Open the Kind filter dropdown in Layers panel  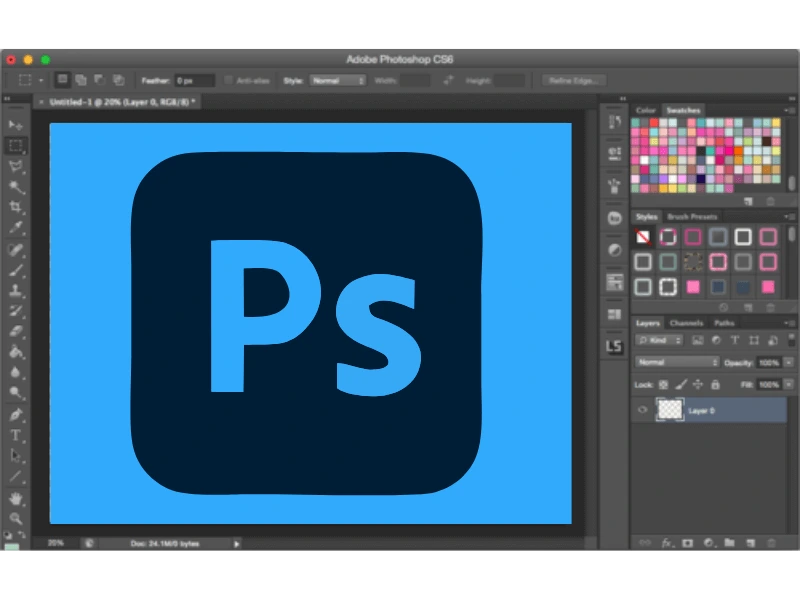[660, 340]
